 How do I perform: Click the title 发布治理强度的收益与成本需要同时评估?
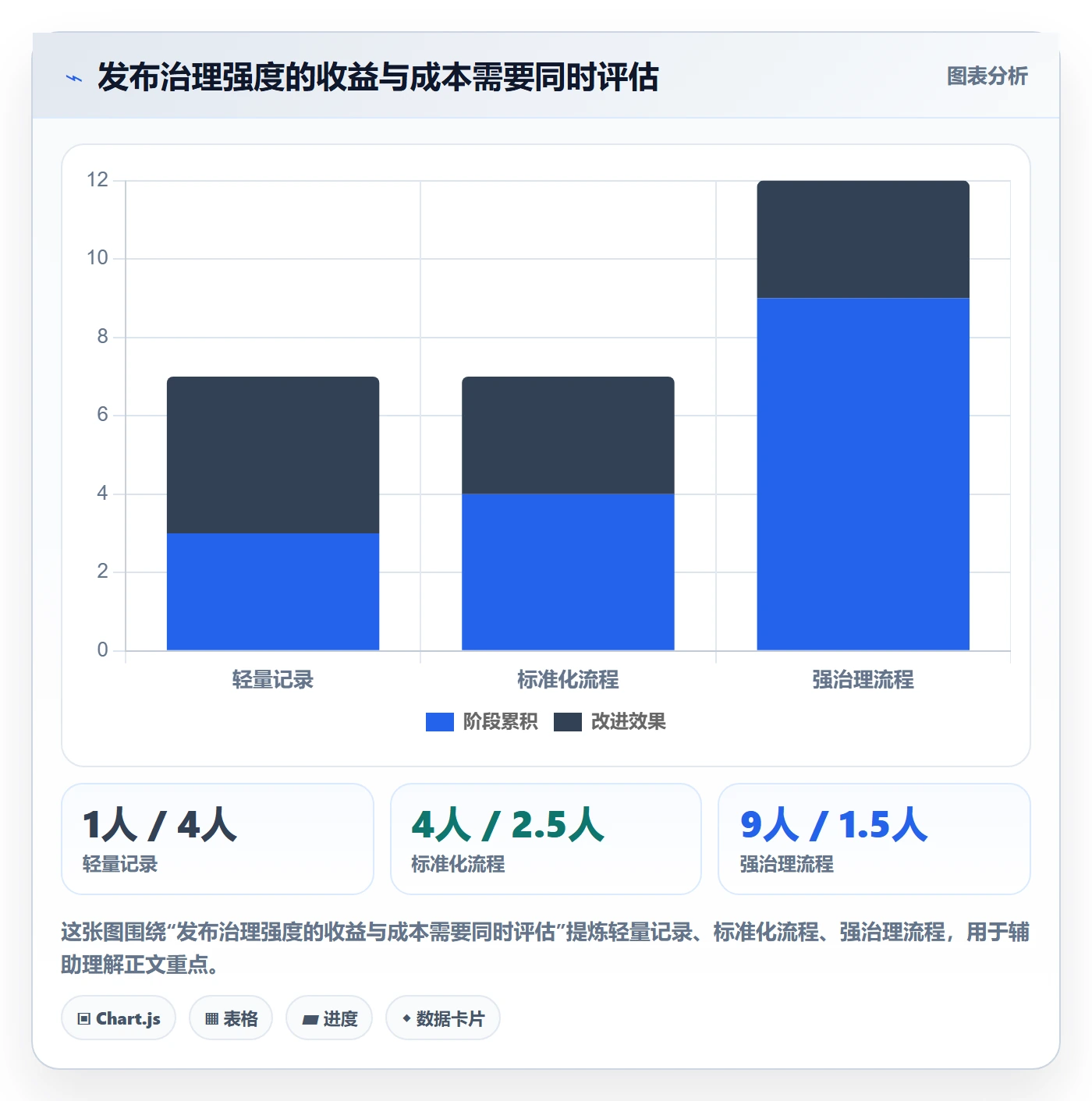tap(378, 77)
